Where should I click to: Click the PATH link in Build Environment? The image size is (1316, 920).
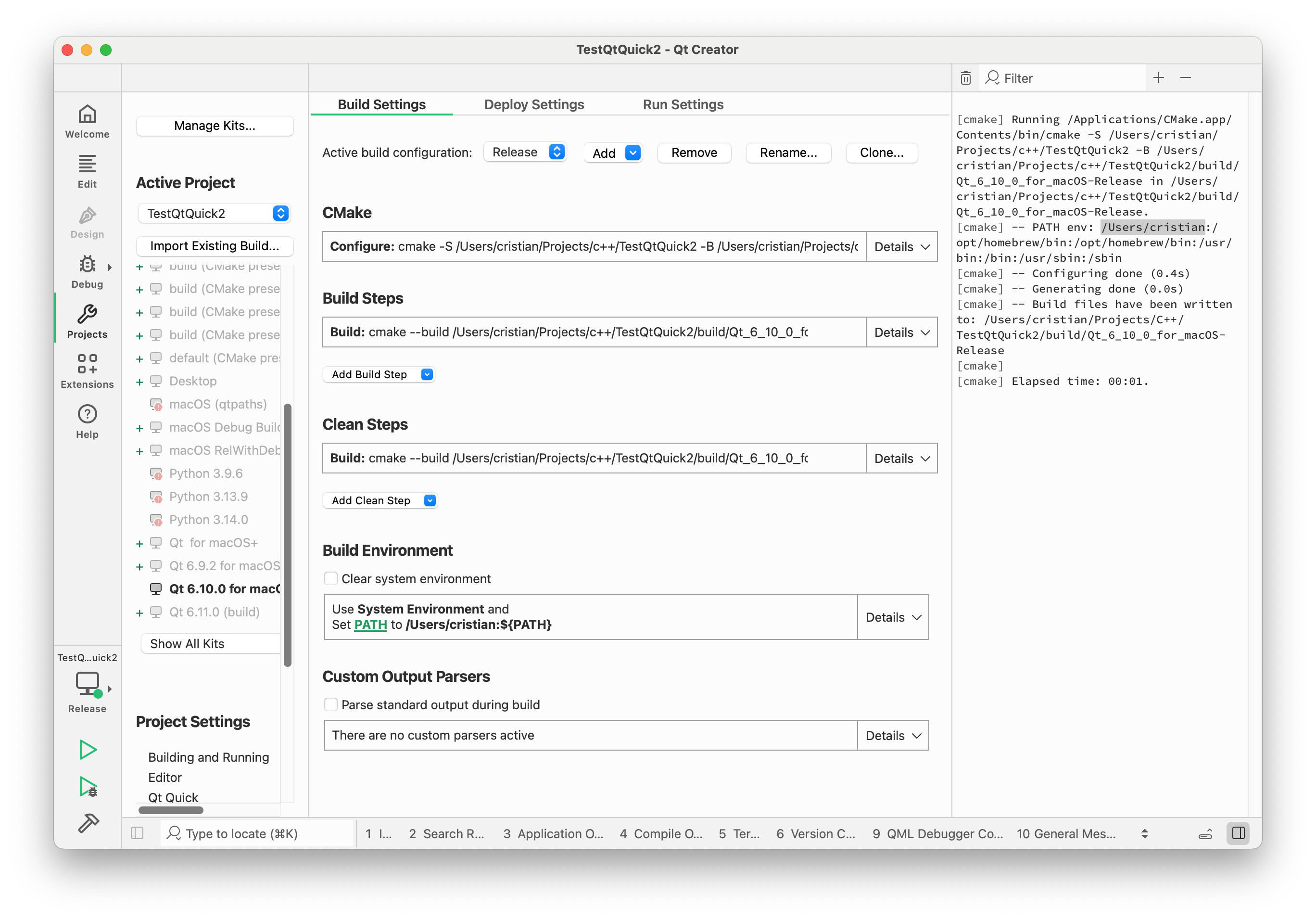pos(370,624)
